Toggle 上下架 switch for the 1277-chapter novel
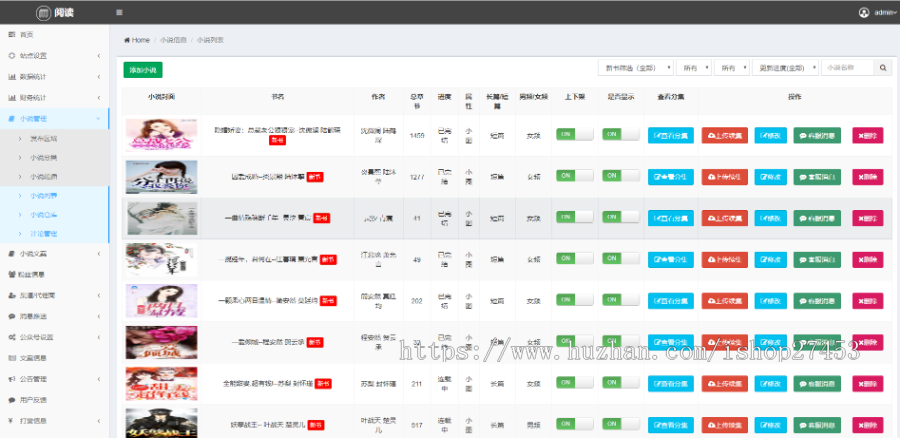900x438 pixels. point(575,175)
